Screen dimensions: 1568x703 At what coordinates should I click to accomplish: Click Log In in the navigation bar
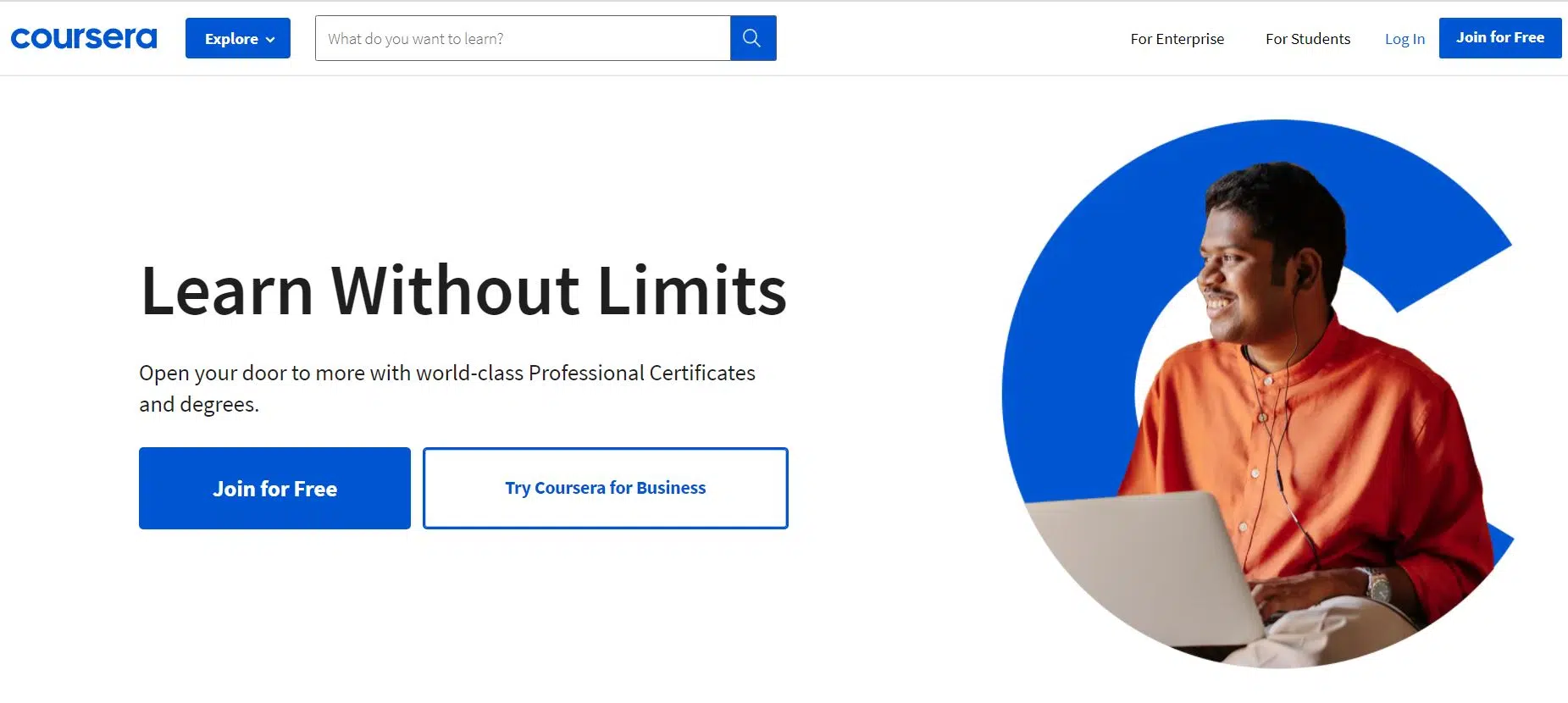[x=1404, y=38]
